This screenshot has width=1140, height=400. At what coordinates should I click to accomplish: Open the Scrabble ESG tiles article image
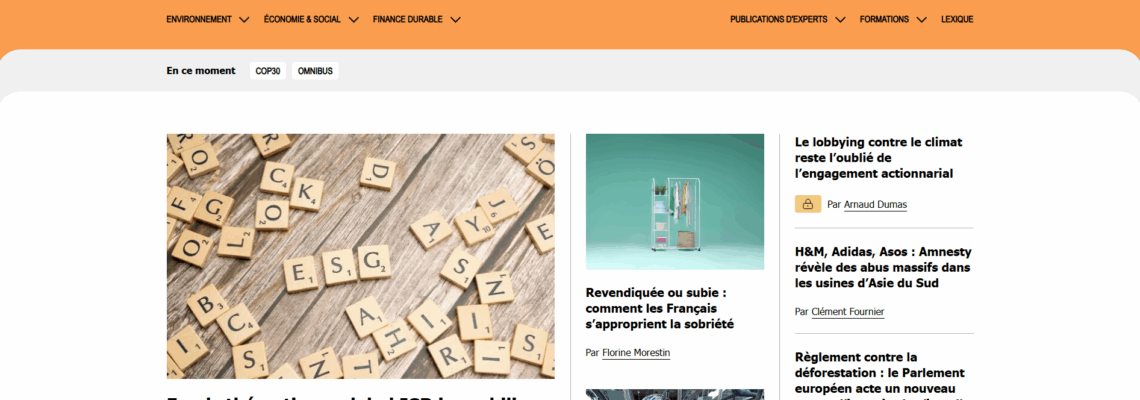[361, 256]
